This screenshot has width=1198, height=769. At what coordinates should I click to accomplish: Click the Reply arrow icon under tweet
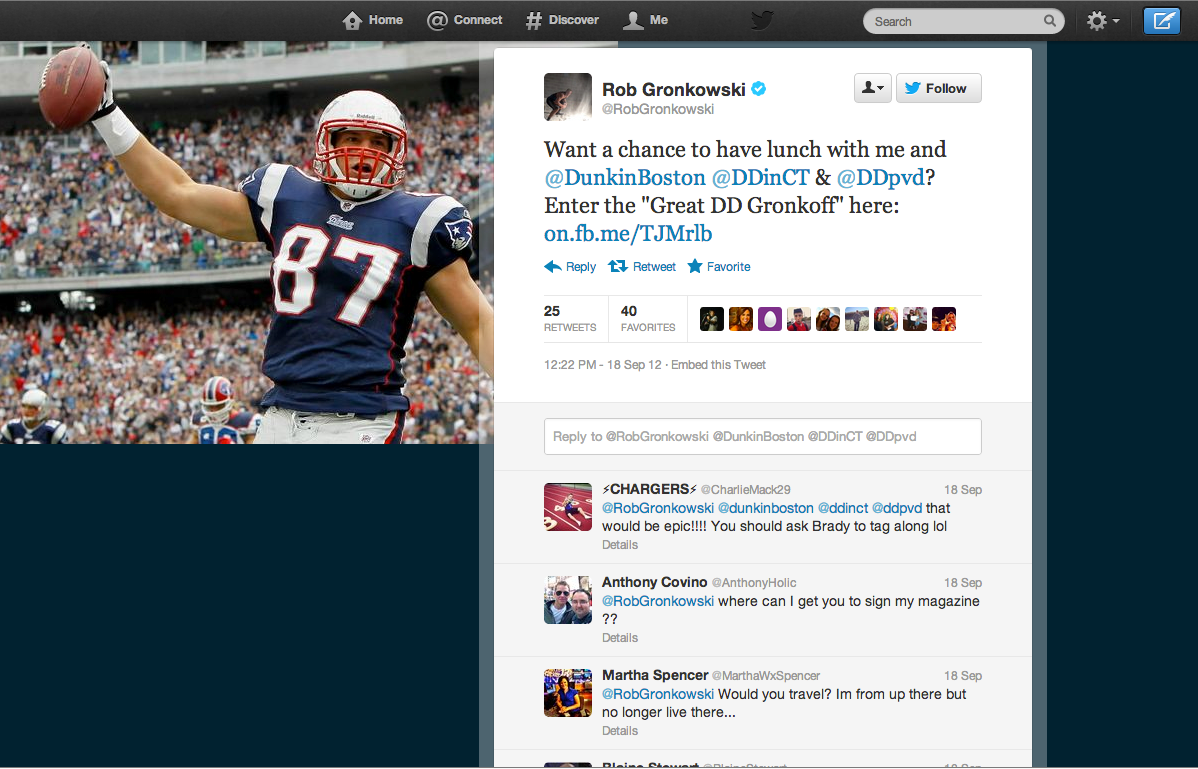click(553, 267)
